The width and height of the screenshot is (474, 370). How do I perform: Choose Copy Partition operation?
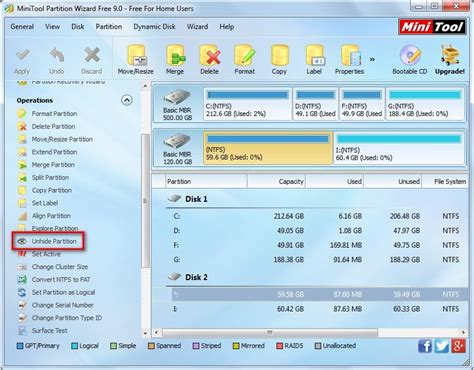coord(52,190)
